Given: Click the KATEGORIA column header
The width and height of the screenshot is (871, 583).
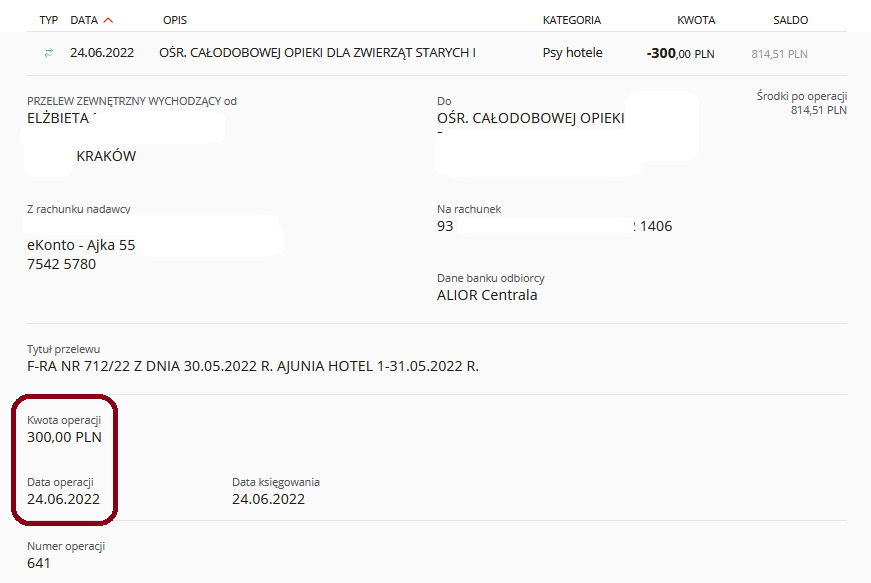Looking at the screenshot, I should click(572, 20).
